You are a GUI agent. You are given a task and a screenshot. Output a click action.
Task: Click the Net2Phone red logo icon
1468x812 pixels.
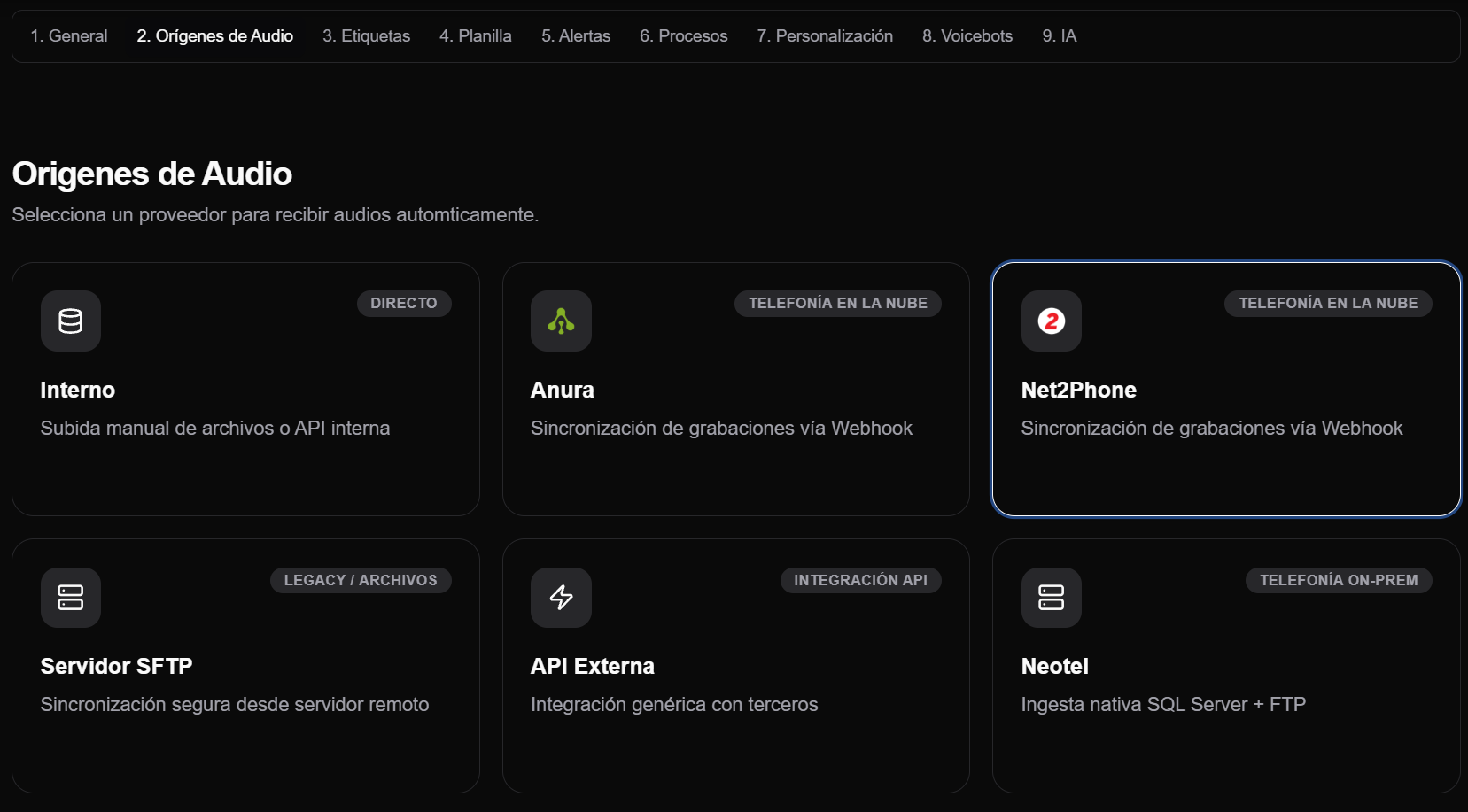(1052, 321)
